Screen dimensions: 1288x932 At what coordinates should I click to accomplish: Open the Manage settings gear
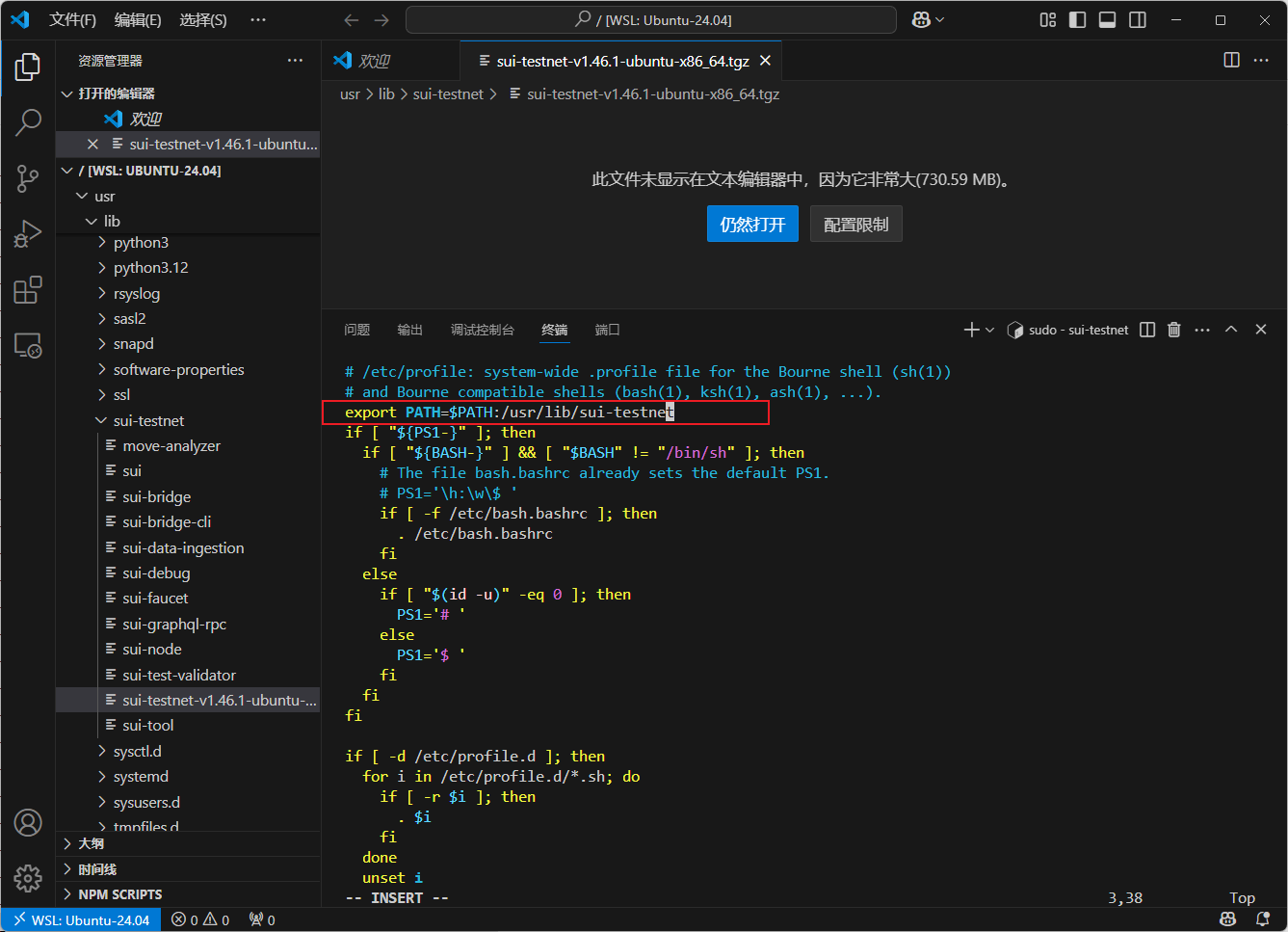click(x=28, y=878)
